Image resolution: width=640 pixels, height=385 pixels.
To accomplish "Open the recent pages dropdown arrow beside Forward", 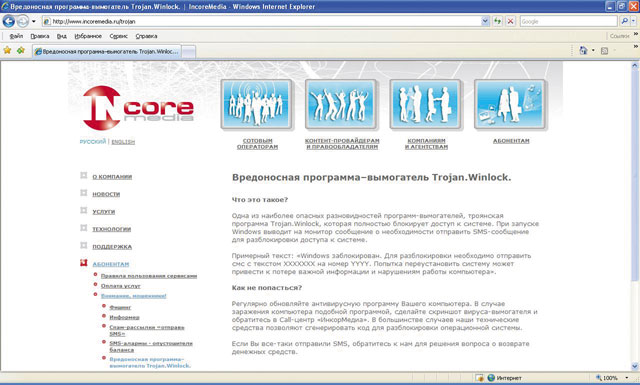I will (33, 21).
